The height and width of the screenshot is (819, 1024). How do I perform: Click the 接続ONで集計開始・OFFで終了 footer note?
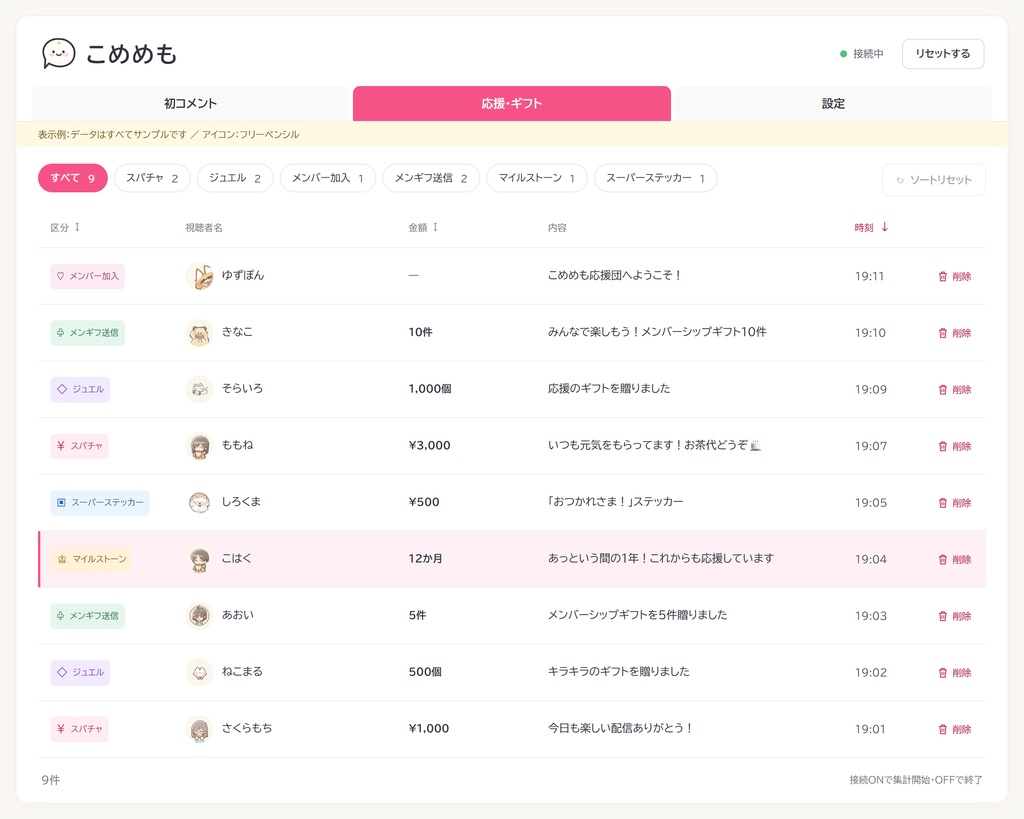click(x=916, y=780)
